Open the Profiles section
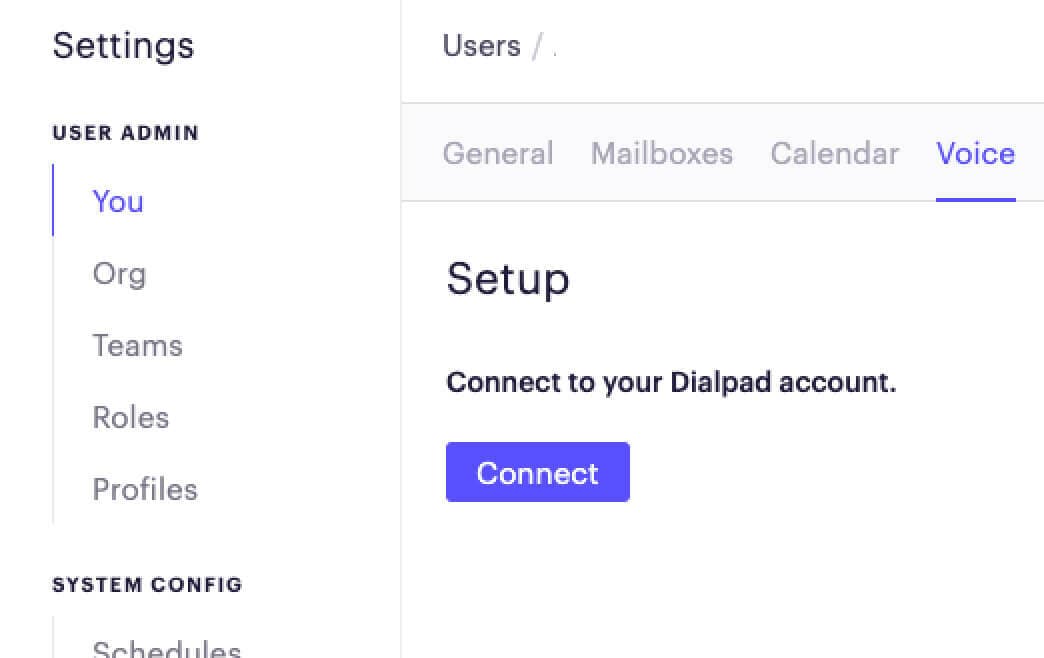The width and height of the screenshot is (1044, 658). 145,490
